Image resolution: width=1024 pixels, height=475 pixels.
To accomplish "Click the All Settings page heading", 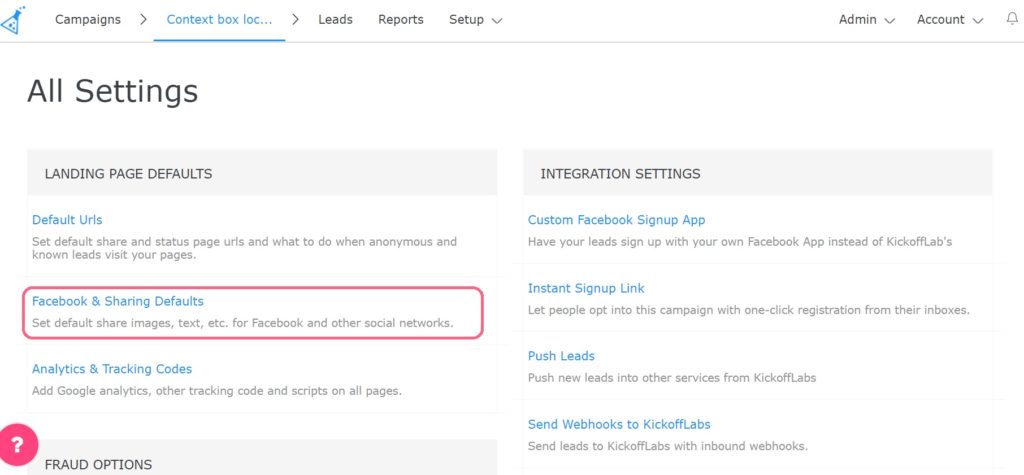I will pyautogui.click(x=112, y=91).
